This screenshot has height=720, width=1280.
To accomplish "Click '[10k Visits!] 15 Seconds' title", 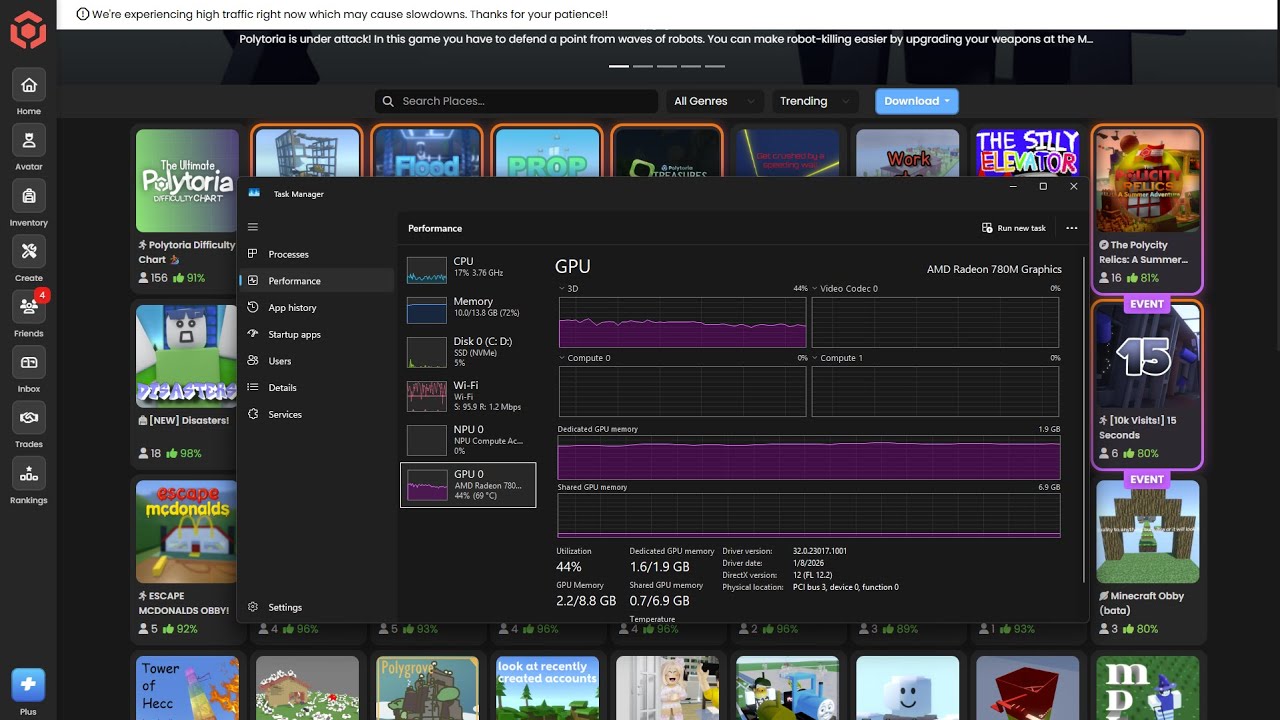I will (1137, 428).
